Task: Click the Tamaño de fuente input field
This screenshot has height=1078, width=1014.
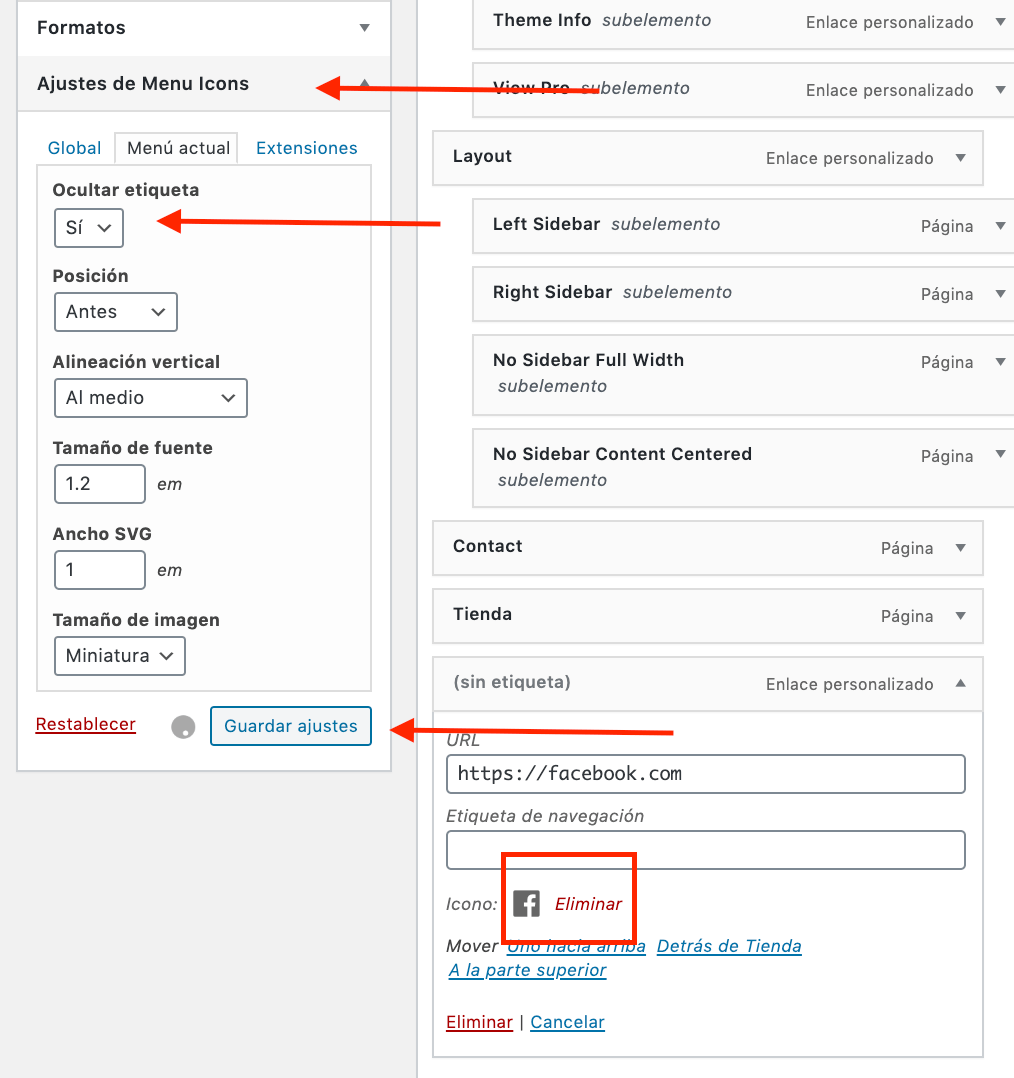Action: click(100, 484)
